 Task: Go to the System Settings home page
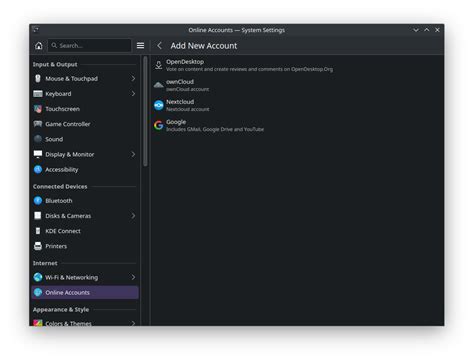pyautogui.click(x=39, y=46)
